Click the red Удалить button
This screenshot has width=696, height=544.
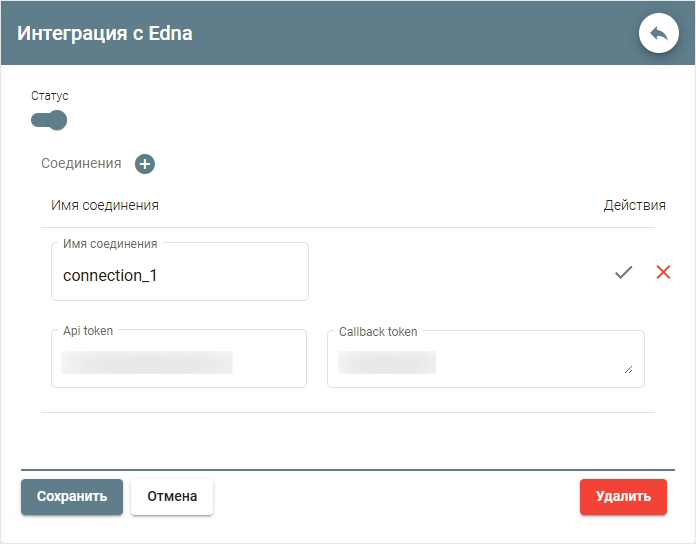pos(623,497)
